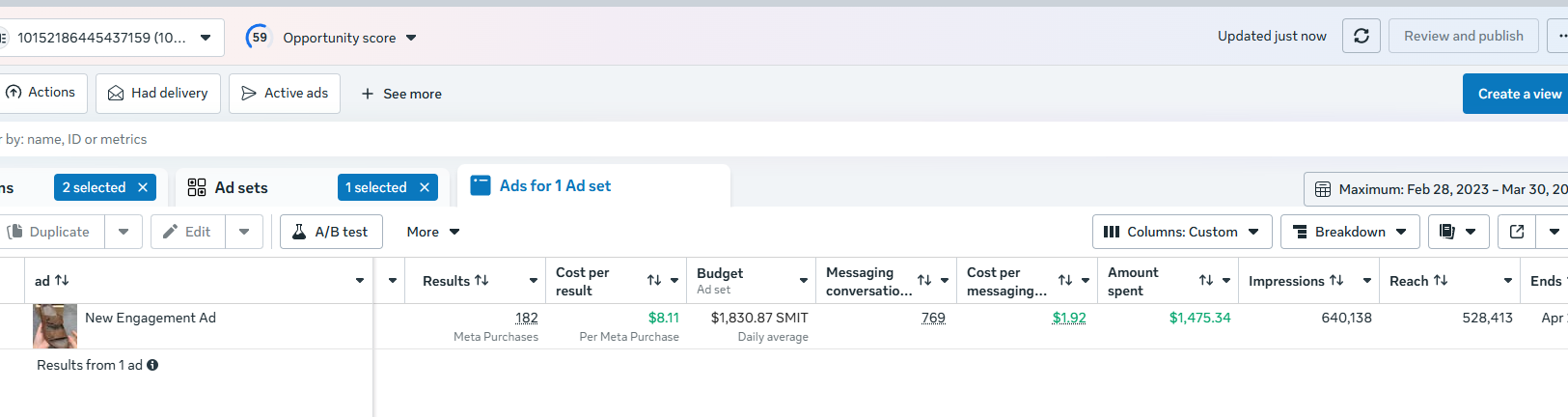Sort by Amount spent column arrows

tap(1206, 281)
